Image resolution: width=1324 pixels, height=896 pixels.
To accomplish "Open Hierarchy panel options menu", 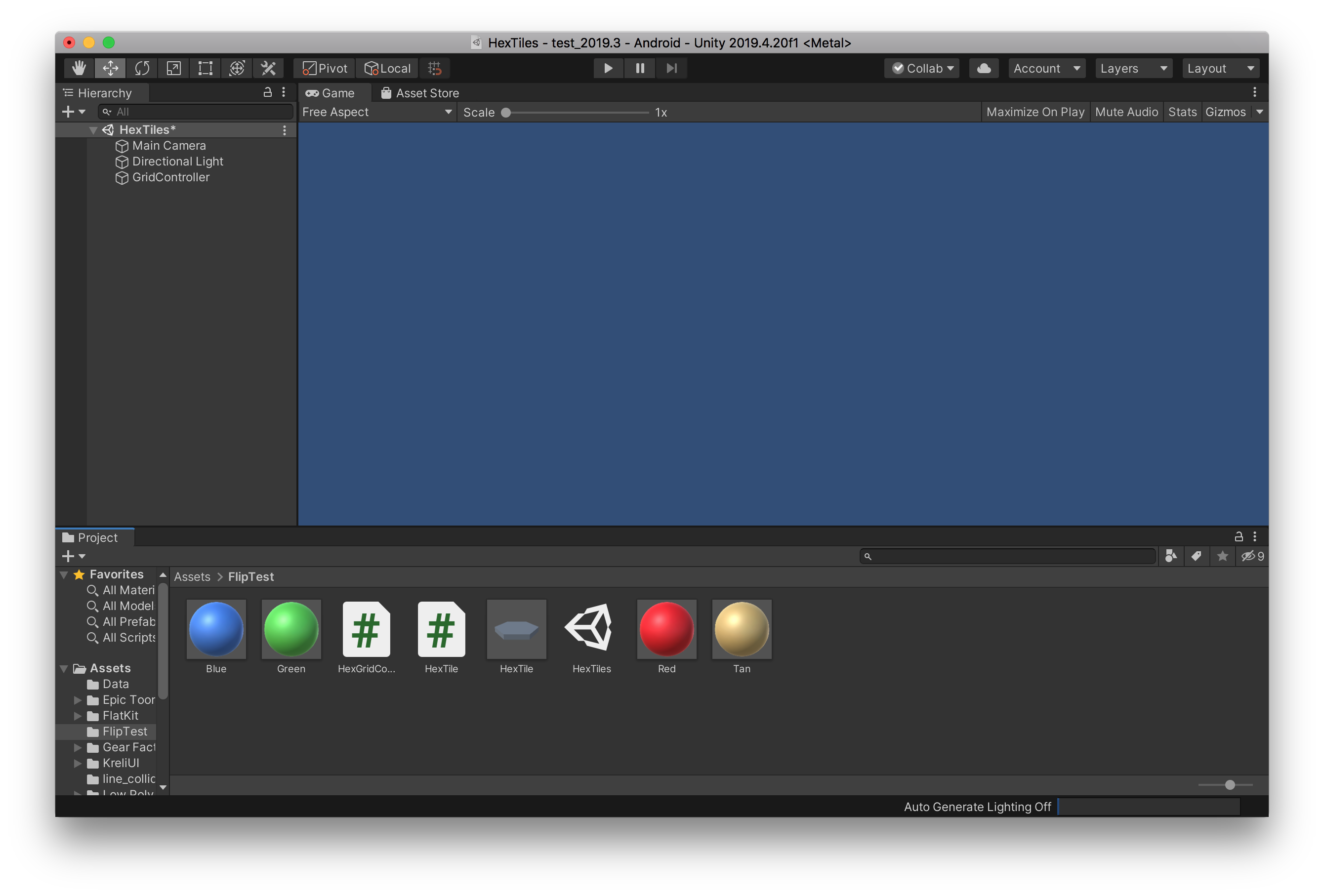I will tap(284, 92).
